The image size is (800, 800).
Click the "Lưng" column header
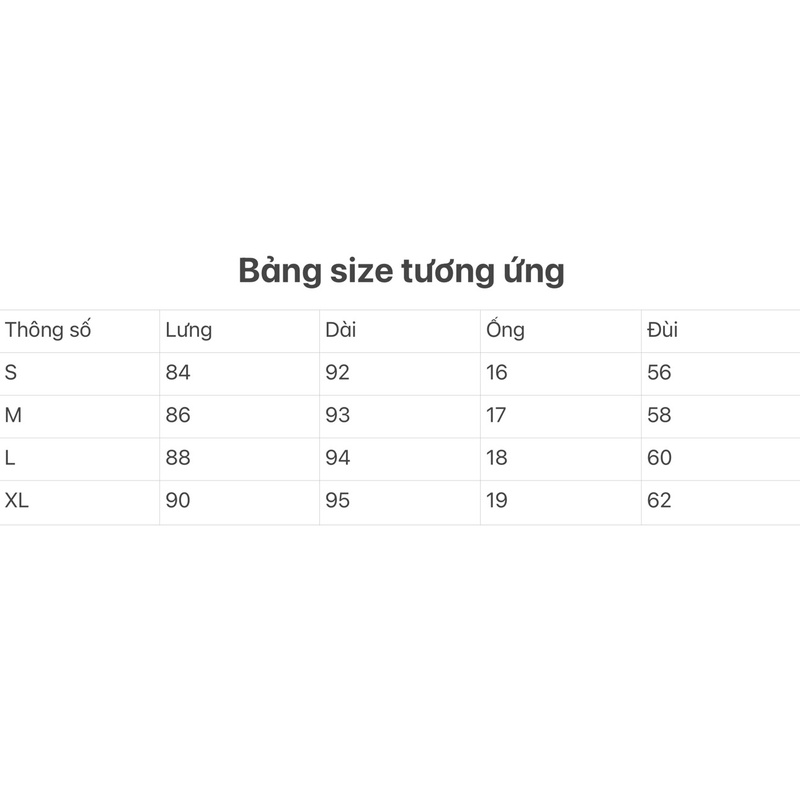189,330
